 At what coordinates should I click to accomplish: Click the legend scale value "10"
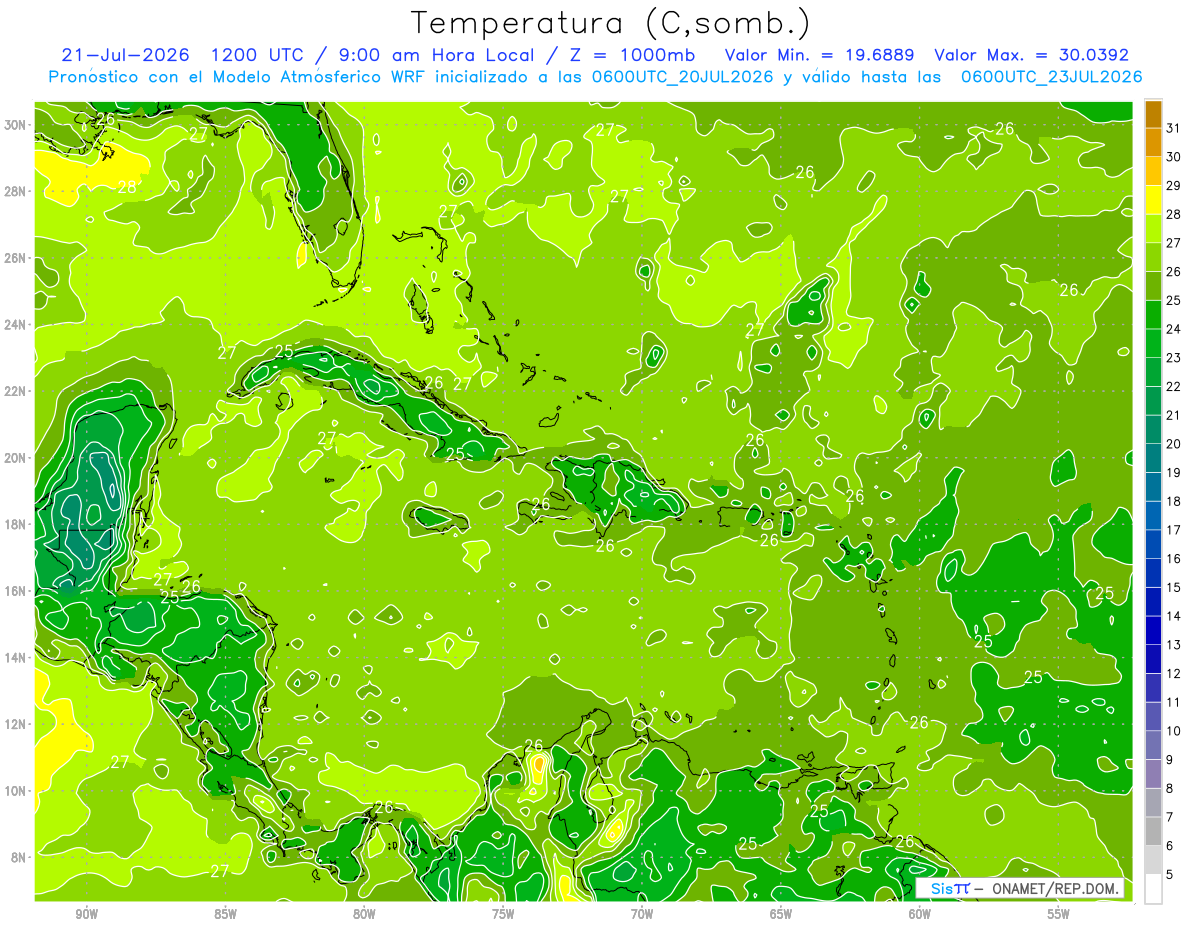pyautogui.click(x=1173, y=731)
